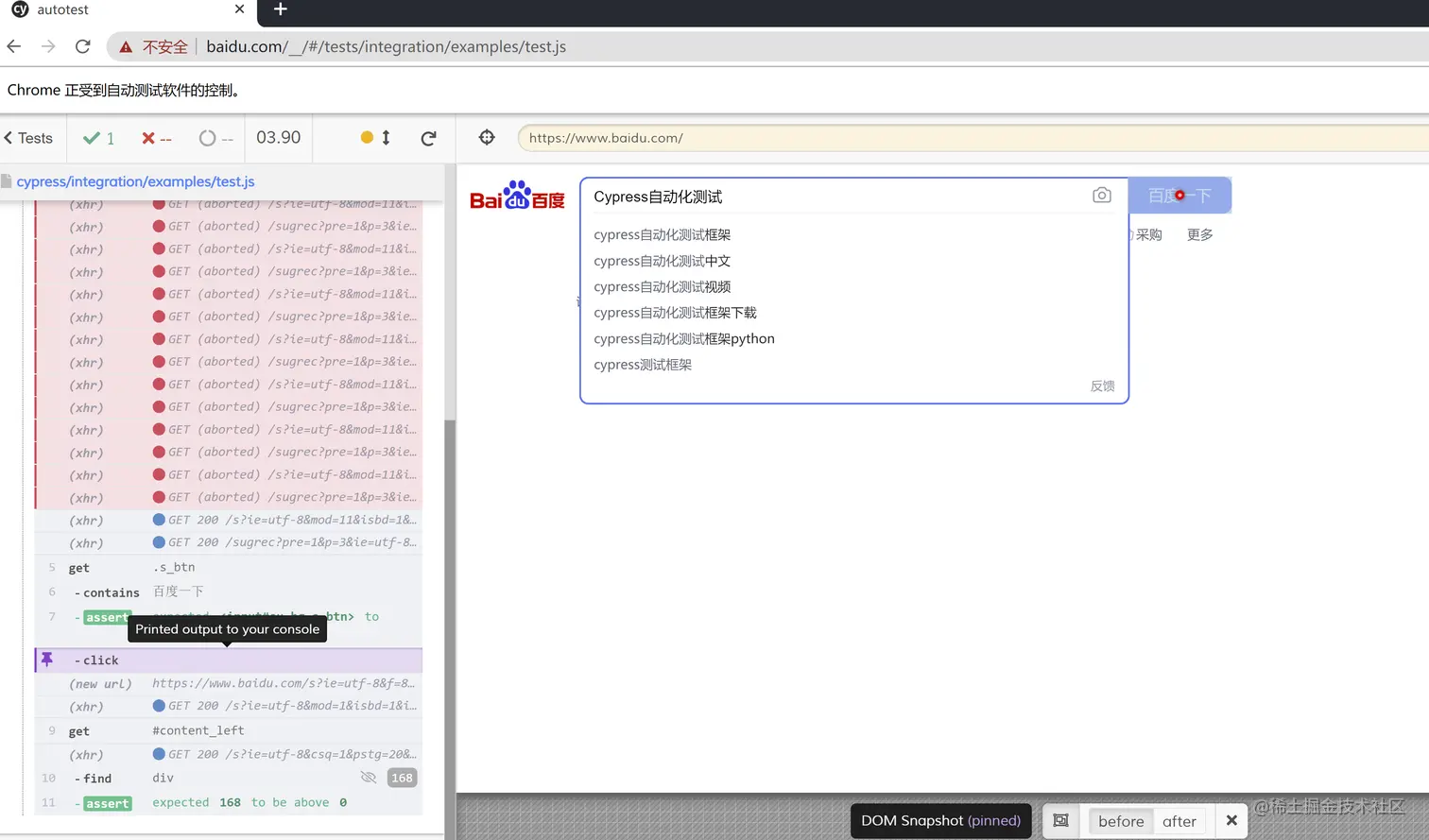Viewport: 1429px width, 840px height.
Task: Close the pinned DOM snapshot
Action: click(x=1231, y=821)
